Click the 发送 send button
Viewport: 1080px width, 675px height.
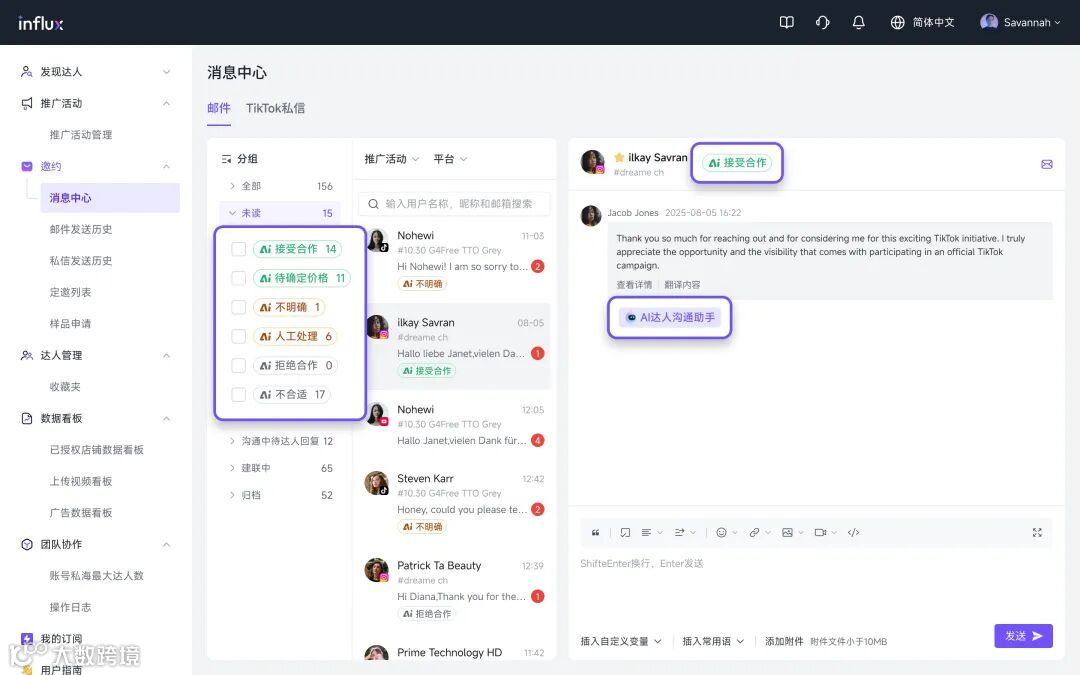[x=1024, y=636]
